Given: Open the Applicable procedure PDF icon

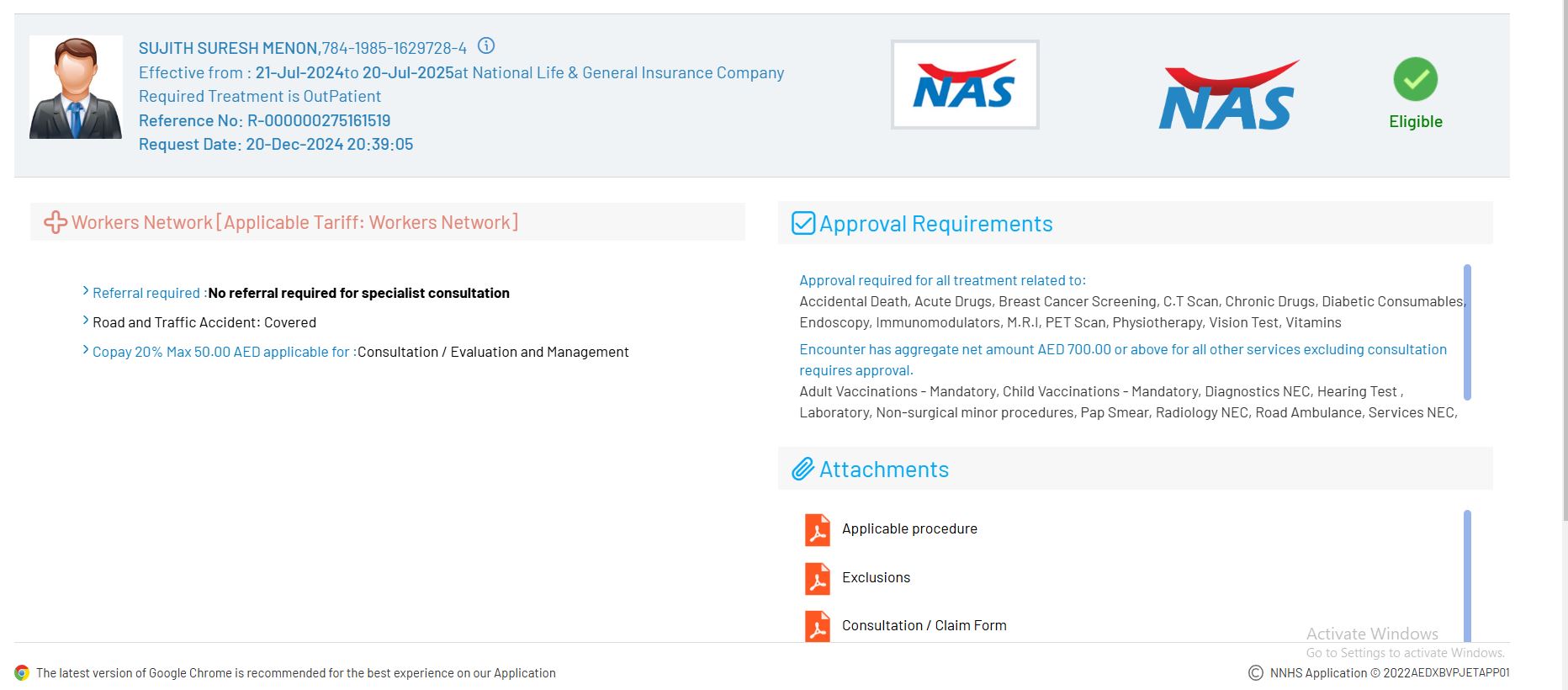Looking at the screenshot, I should click(817, 530).
